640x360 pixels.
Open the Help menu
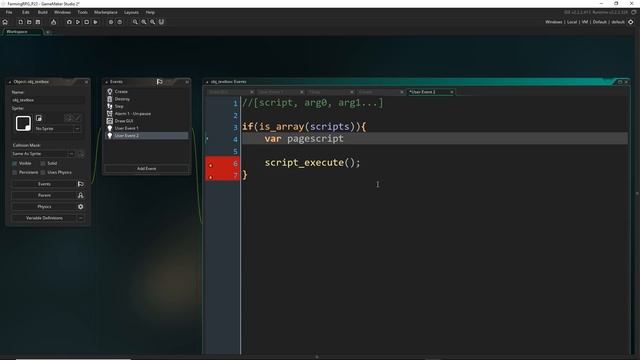[150, 12]
